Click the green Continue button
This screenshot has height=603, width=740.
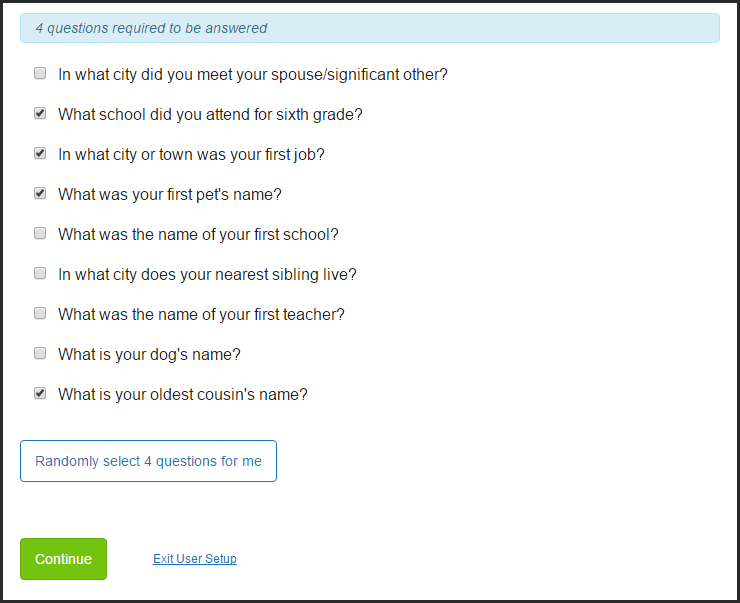(63, 559)
